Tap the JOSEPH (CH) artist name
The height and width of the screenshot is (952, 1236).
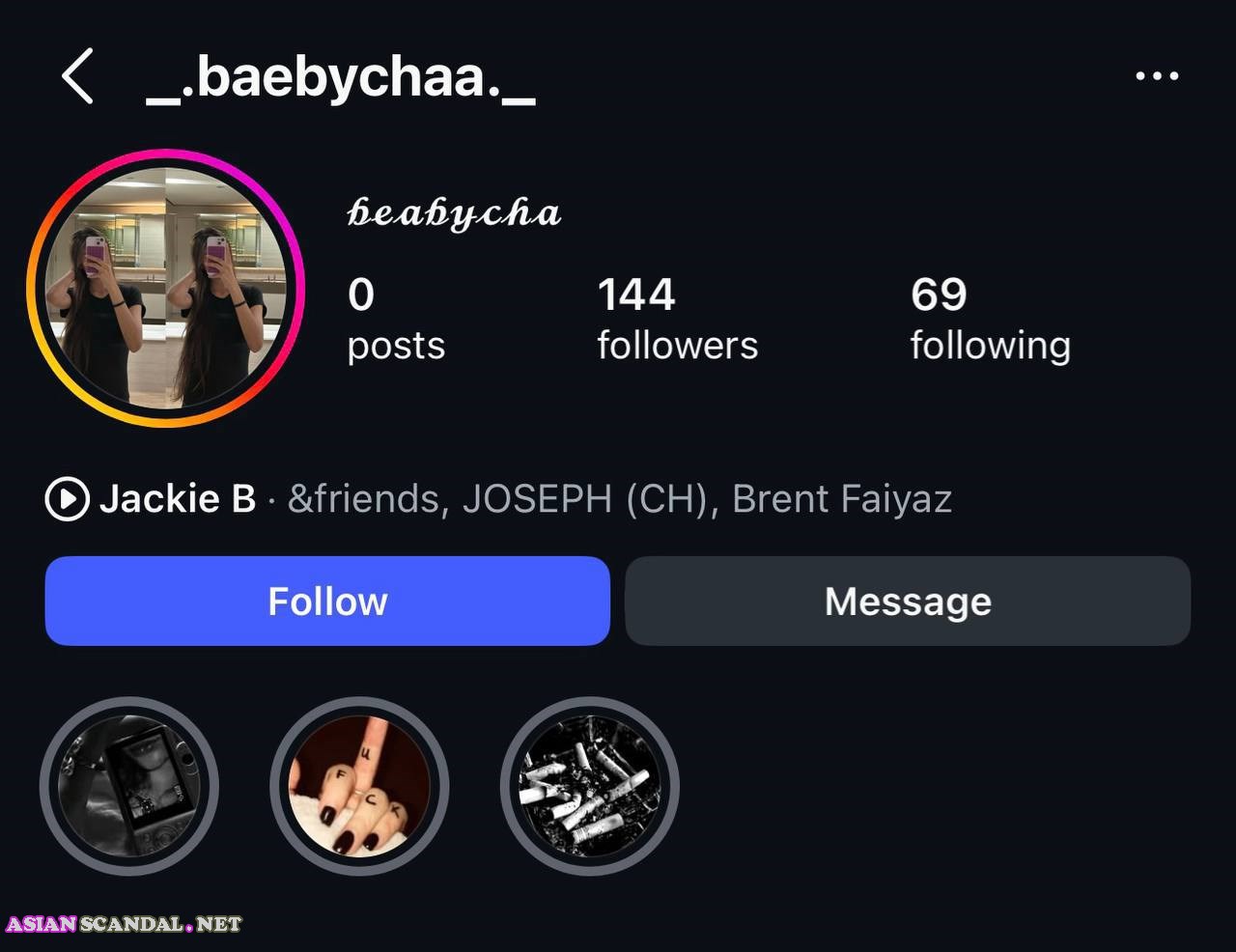click(x=586, y=499)
